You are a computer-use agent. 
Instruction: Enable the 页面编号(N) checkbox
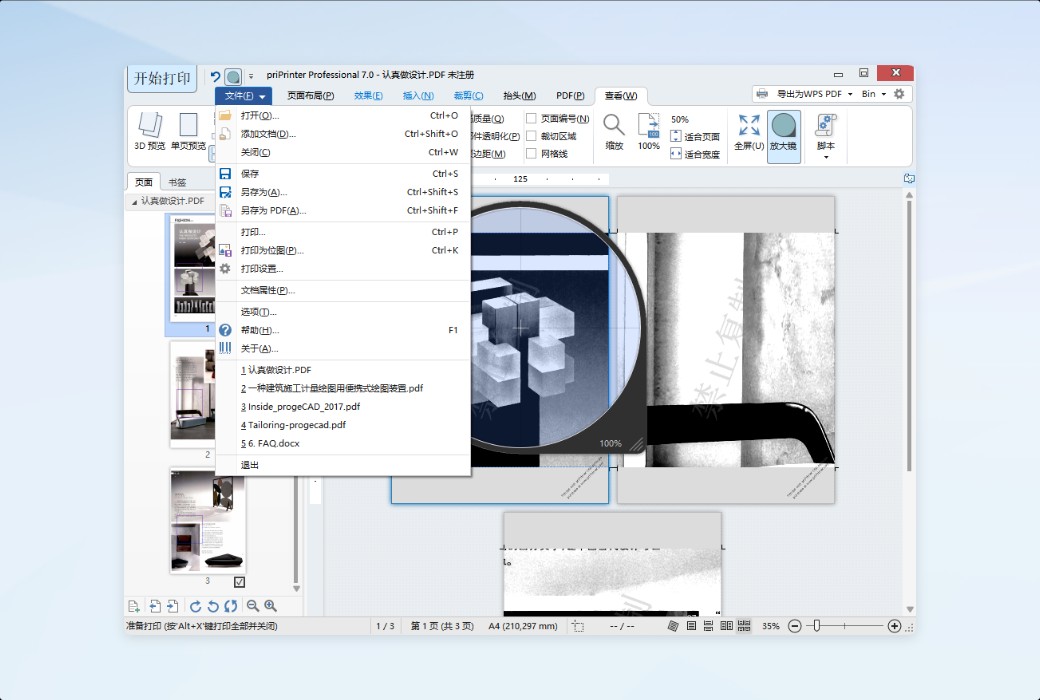pos(531,119)
